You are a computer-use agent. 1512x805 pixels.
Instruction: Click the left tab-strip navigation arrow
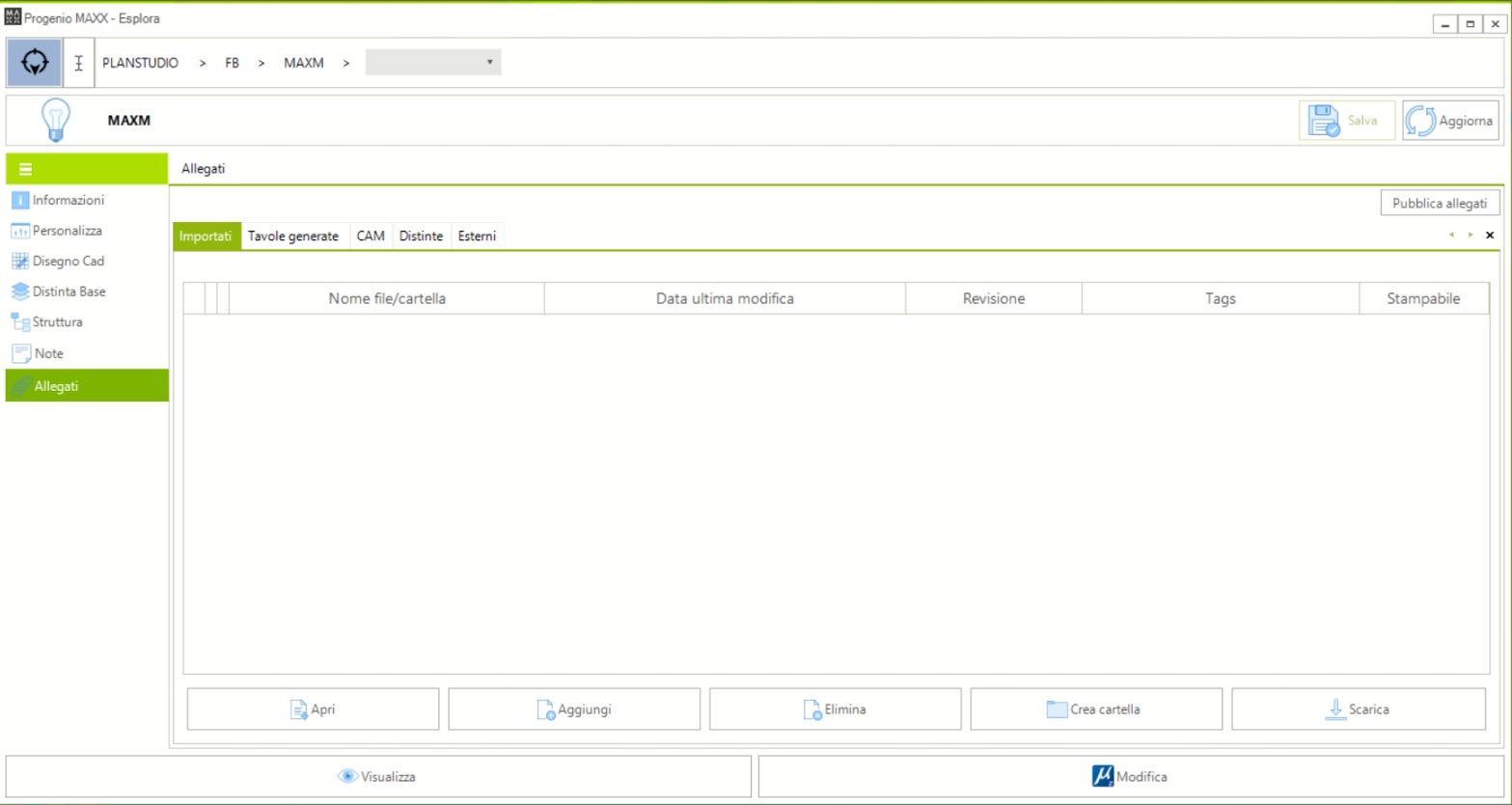click(x=1451, y=235)
